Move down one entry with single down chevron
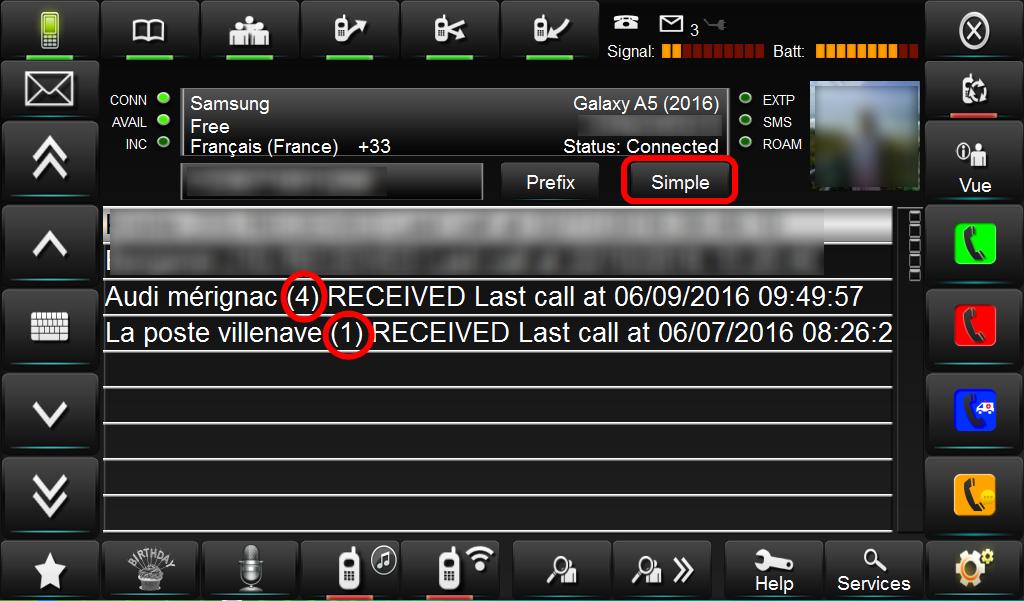Screen dimensions: 1024x601 pos(50,412)
